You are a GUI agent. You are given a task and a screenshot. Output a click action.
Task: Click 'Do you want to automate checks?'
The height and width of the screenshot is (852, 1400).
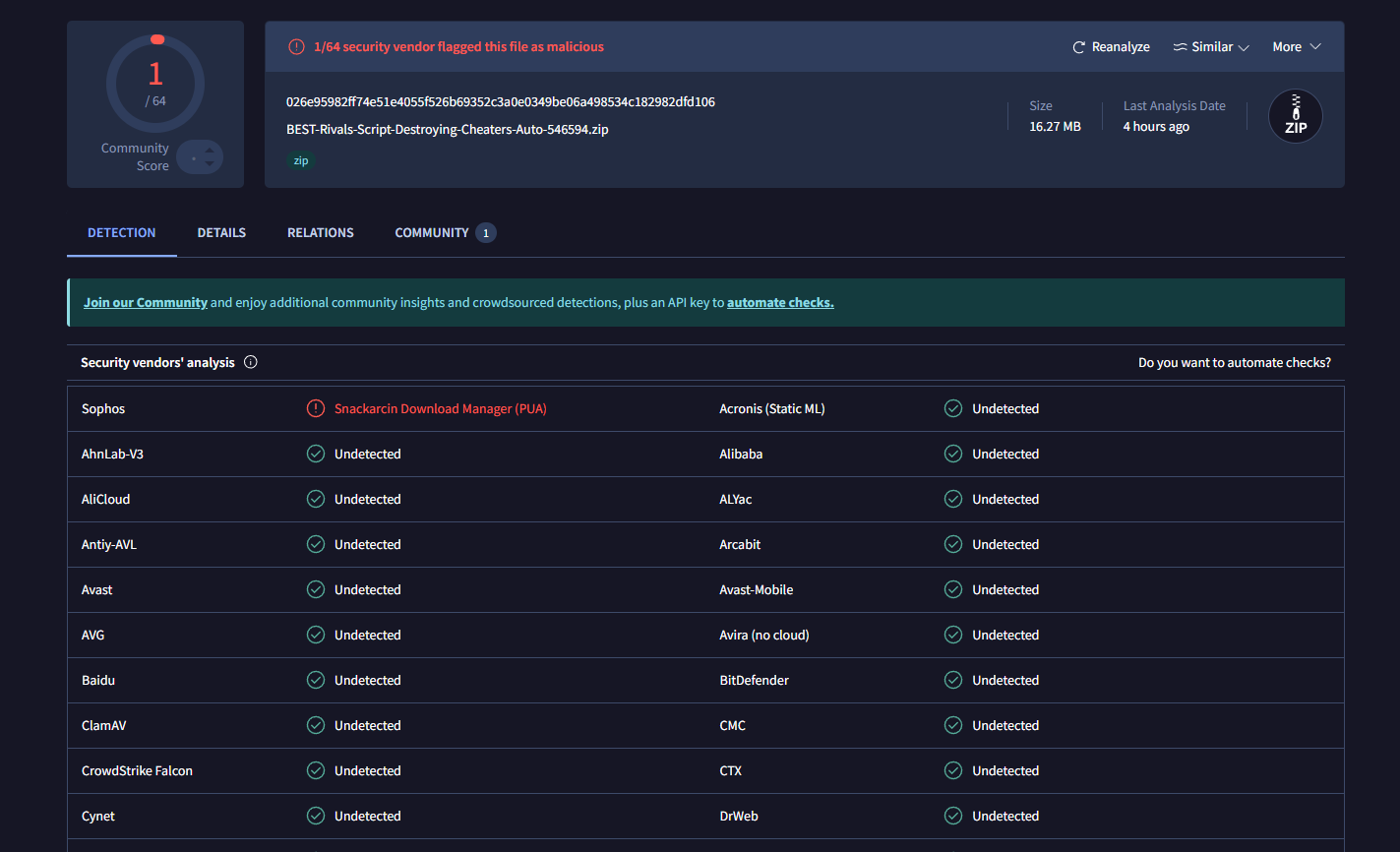point(1235,363)
